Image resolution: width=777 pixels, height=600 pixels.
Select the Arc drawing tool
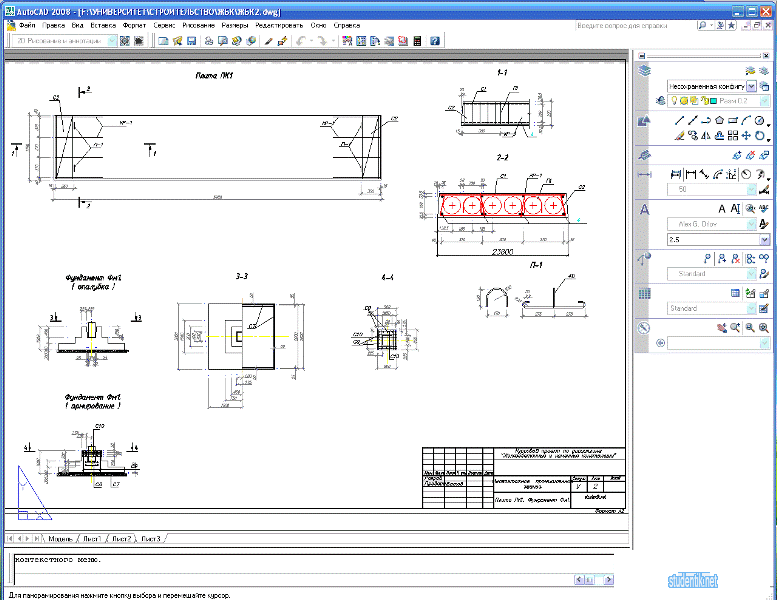[746, 120]
